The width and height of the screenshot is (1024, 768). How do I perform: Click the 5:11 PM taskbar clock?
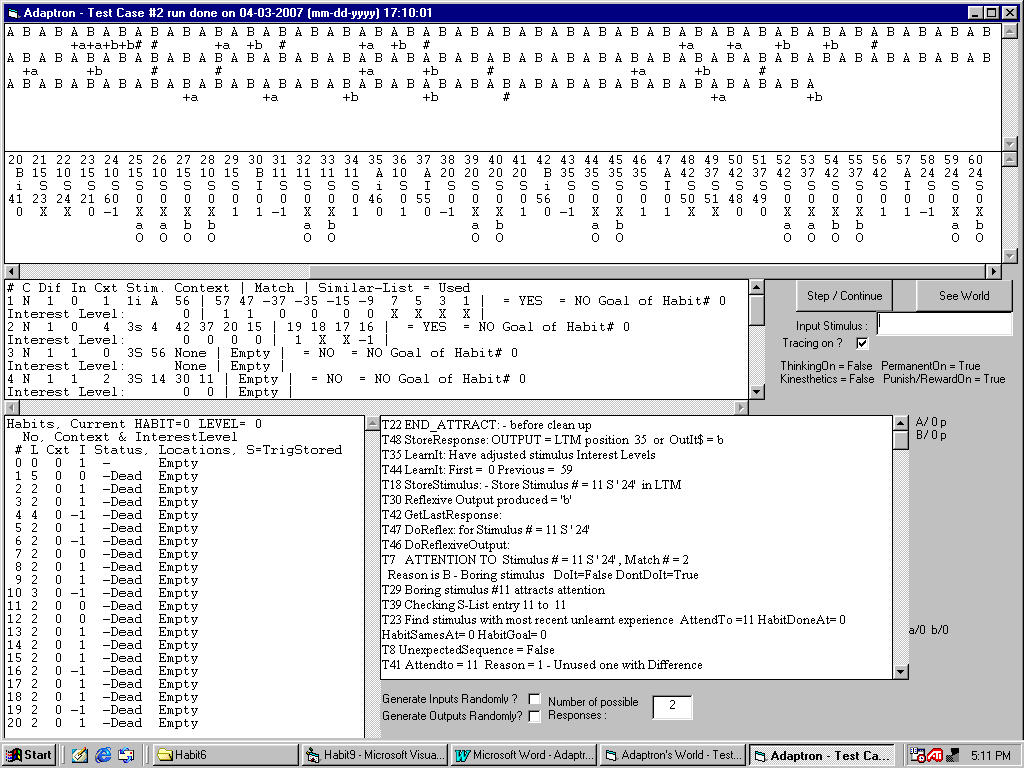991,756
